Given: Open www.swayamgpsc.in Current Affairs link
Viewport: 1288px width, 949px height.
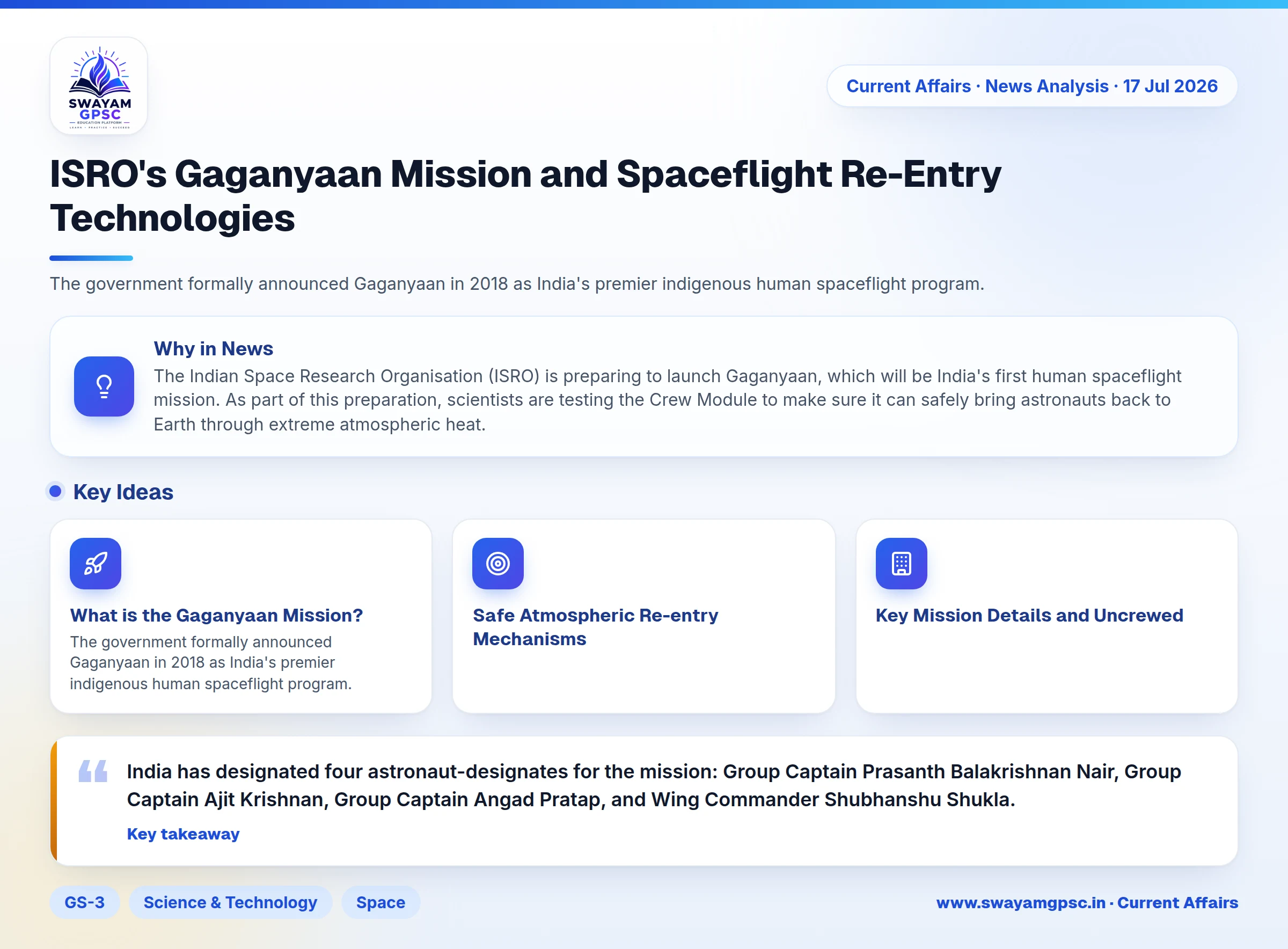Looking at the screenshot, I should coord(1086,902).
